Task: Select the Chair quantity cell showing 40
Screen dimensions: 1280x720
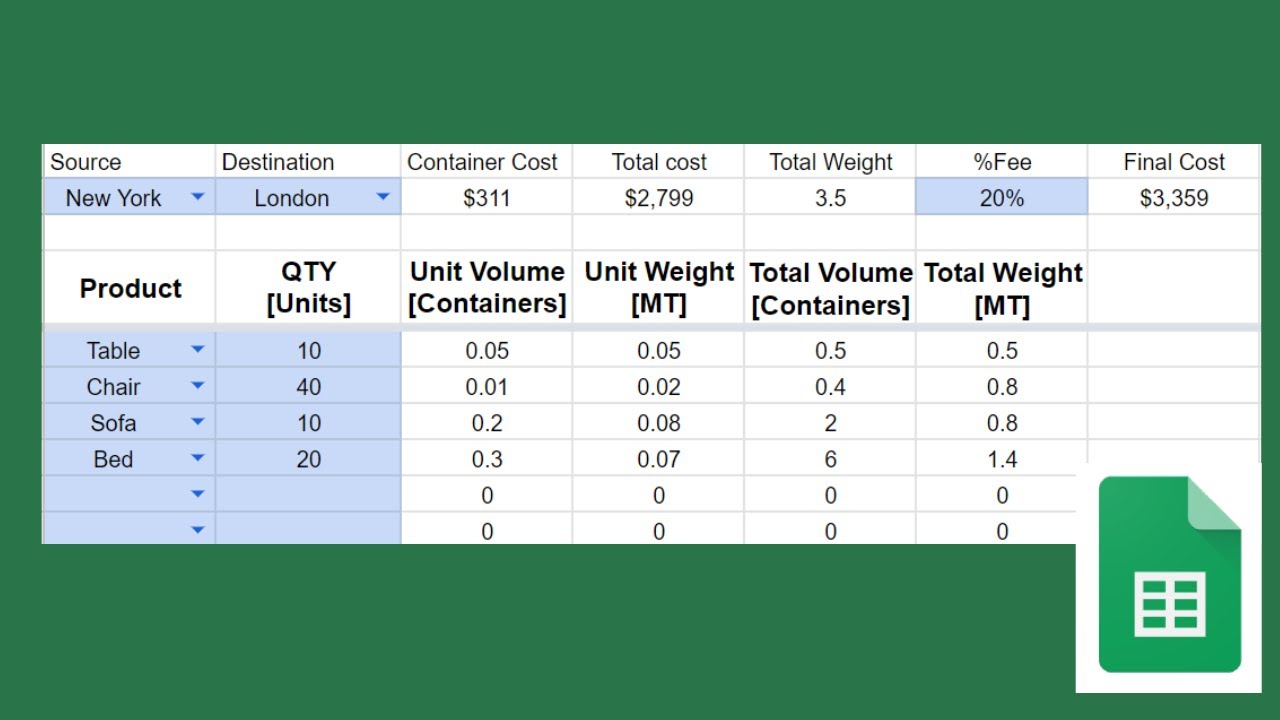Action: pyautogui.click(x=308, y=387)
